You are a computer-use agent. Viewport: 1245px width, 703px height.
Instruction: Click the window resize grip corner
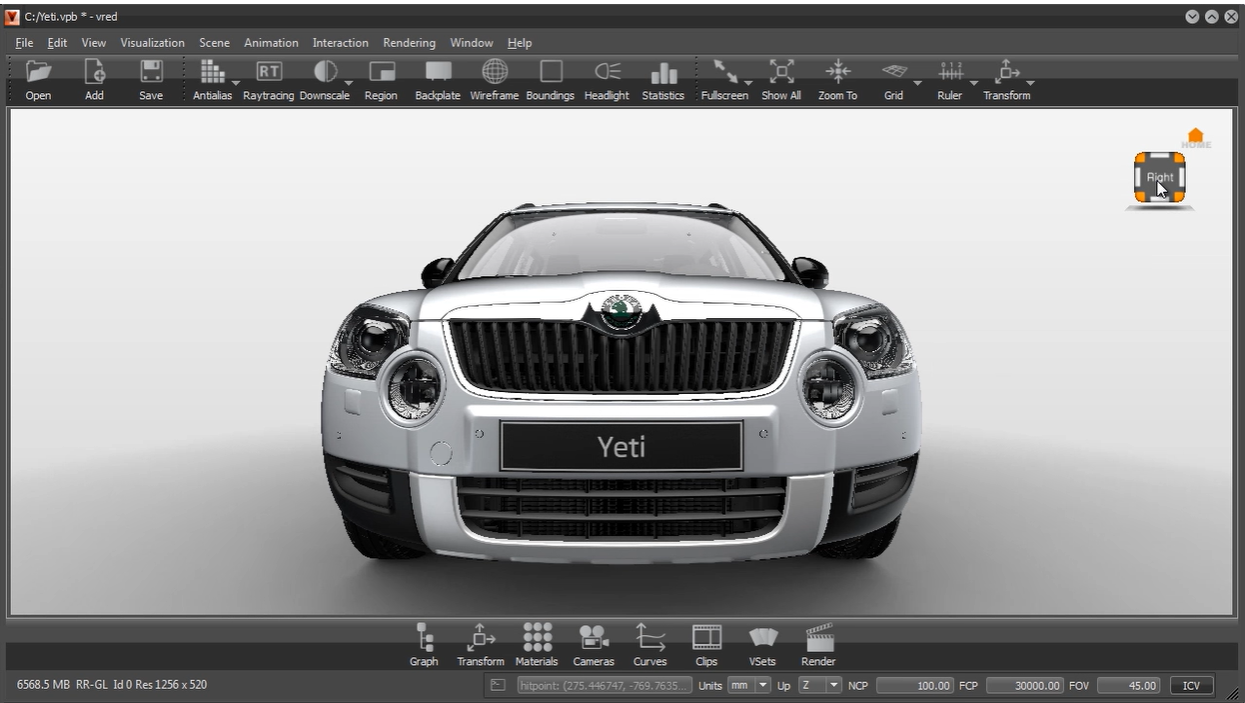click(1232, 692)
